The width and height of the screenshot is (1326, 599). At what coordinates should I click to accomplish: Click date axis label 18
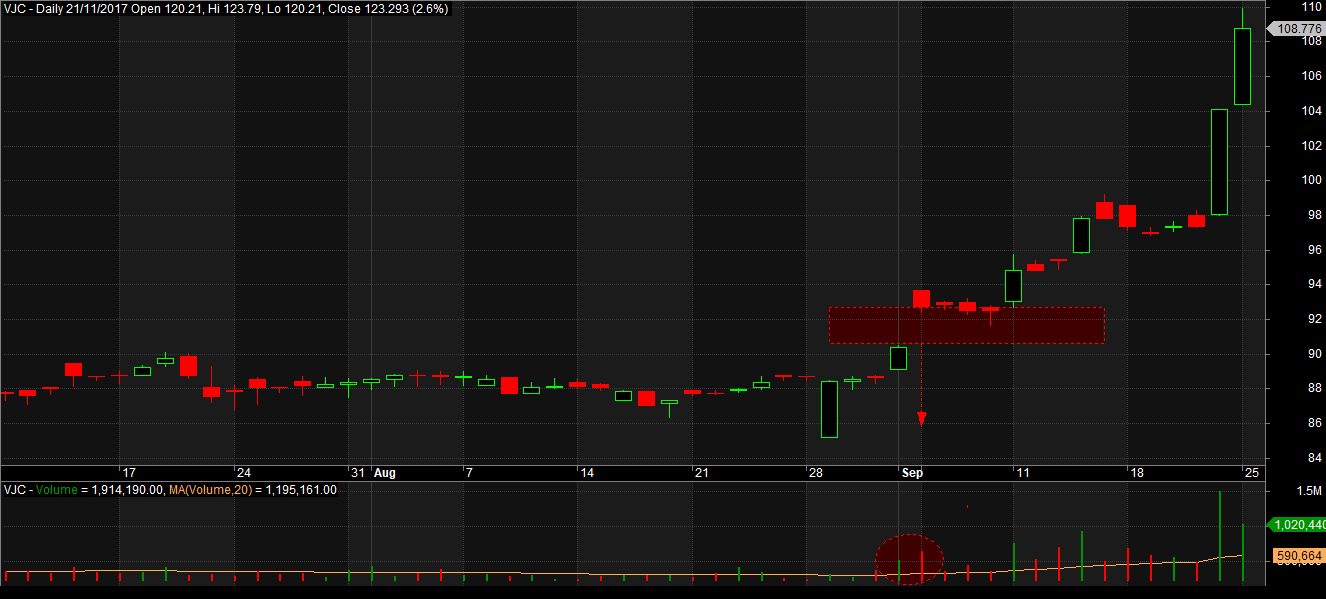(1137, 473)
